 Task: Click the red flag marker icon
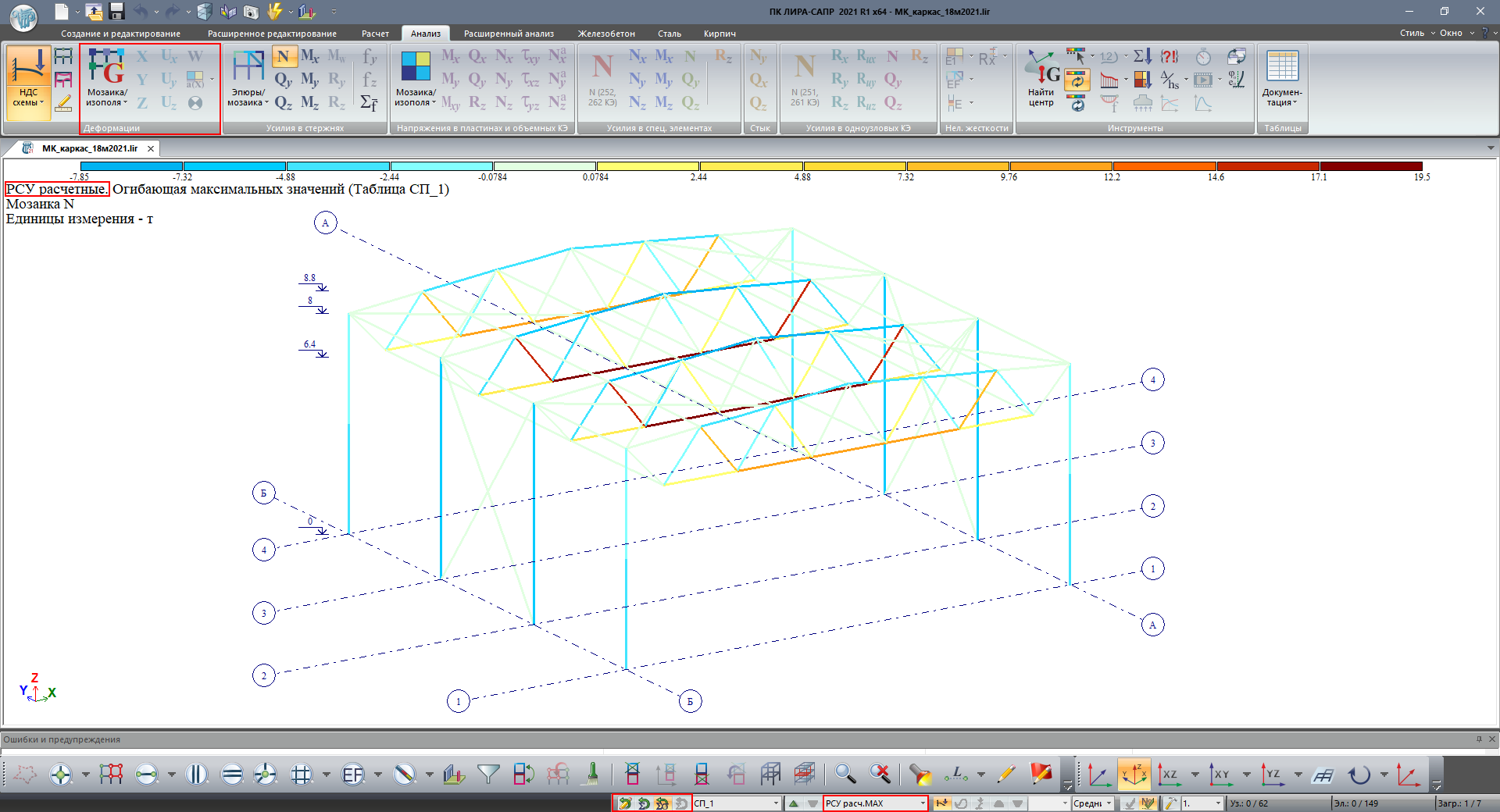tap(1041, 774)
